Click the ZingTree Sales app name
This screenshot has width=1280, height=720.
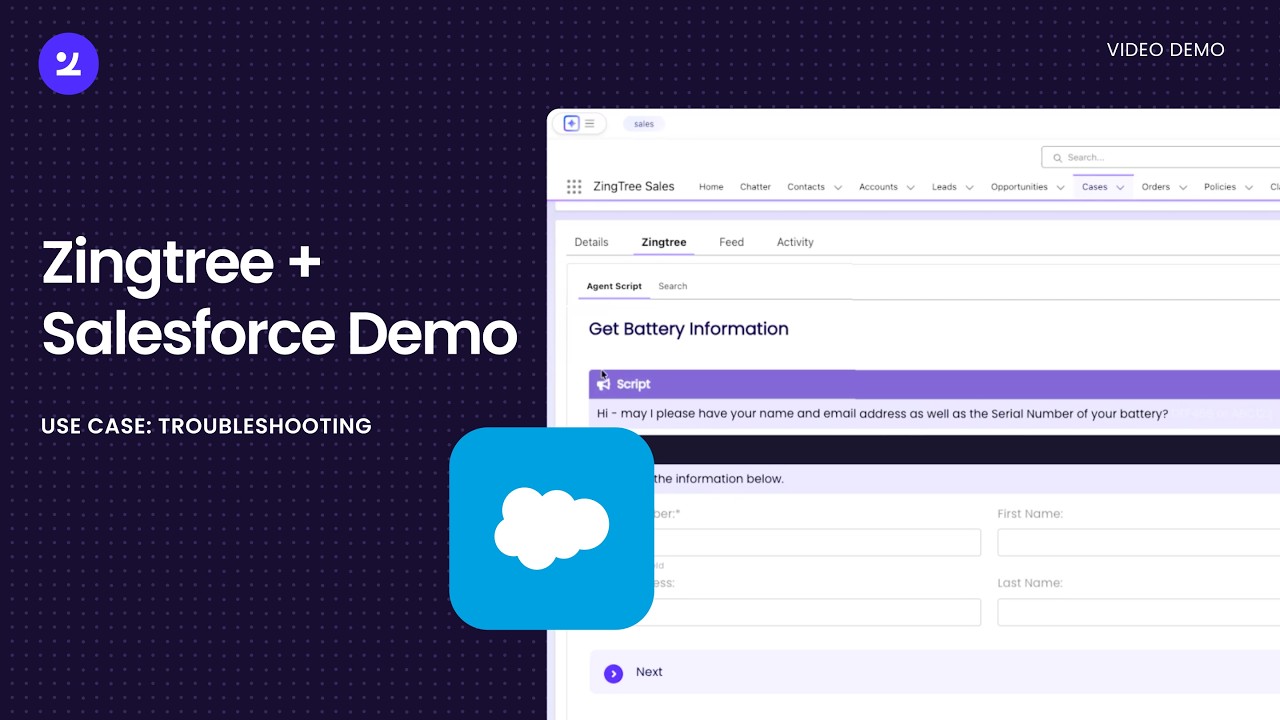633,186
